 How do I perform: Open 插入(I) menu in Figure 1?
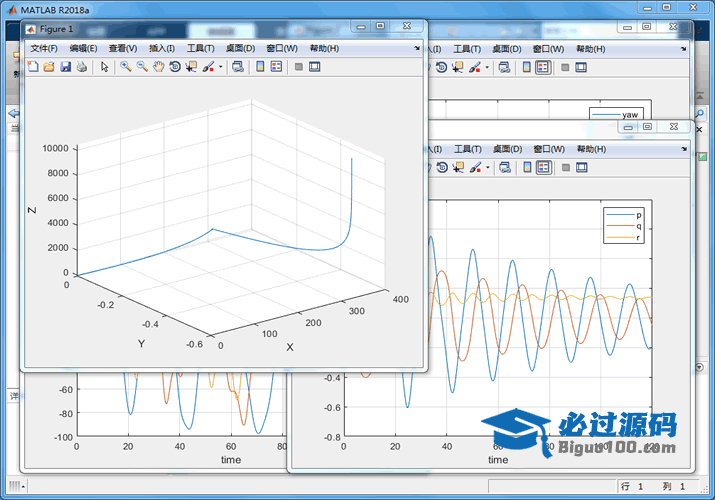162,48
